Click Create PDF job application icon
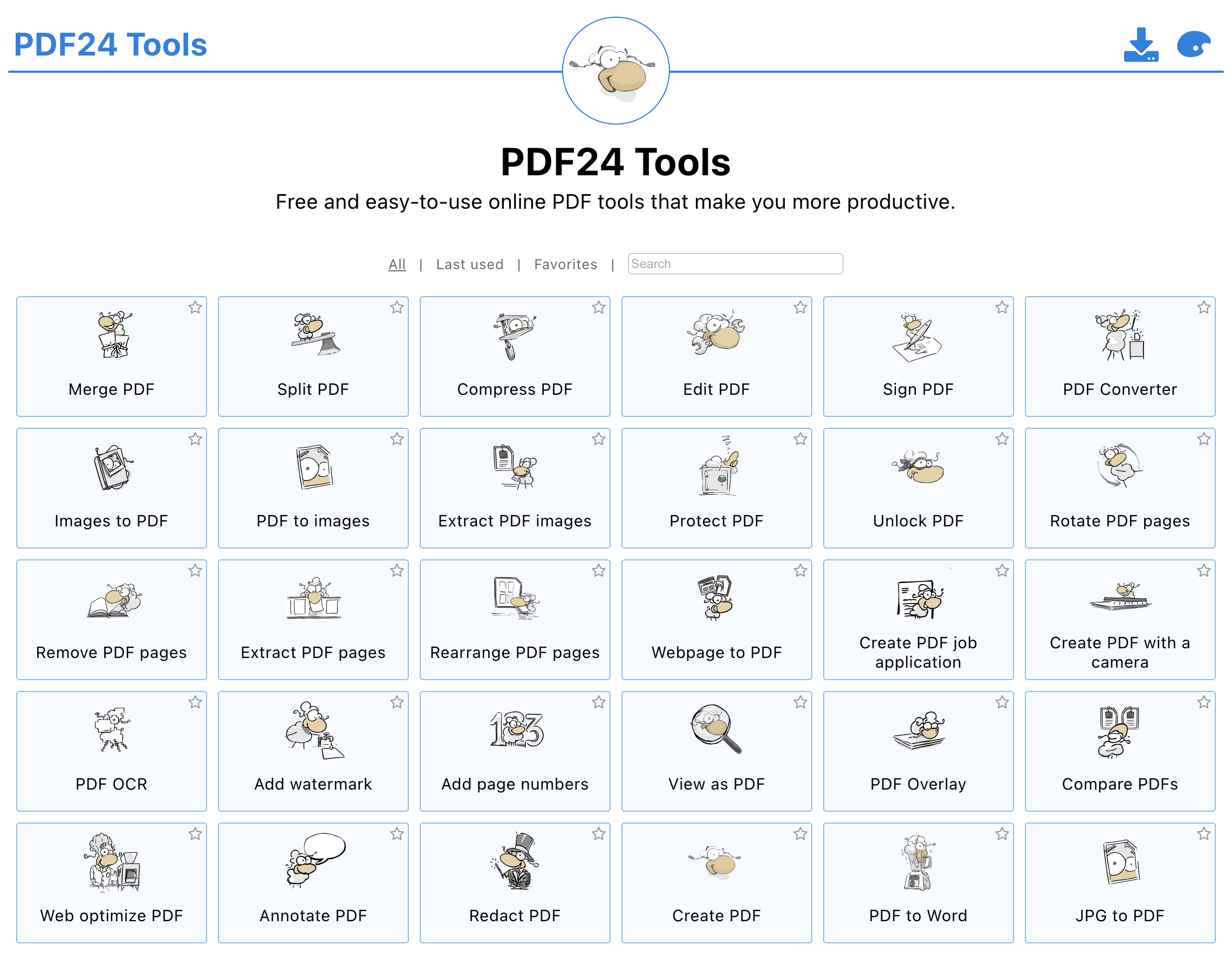This screenshot has width=1232, height=973. [920, 599]
